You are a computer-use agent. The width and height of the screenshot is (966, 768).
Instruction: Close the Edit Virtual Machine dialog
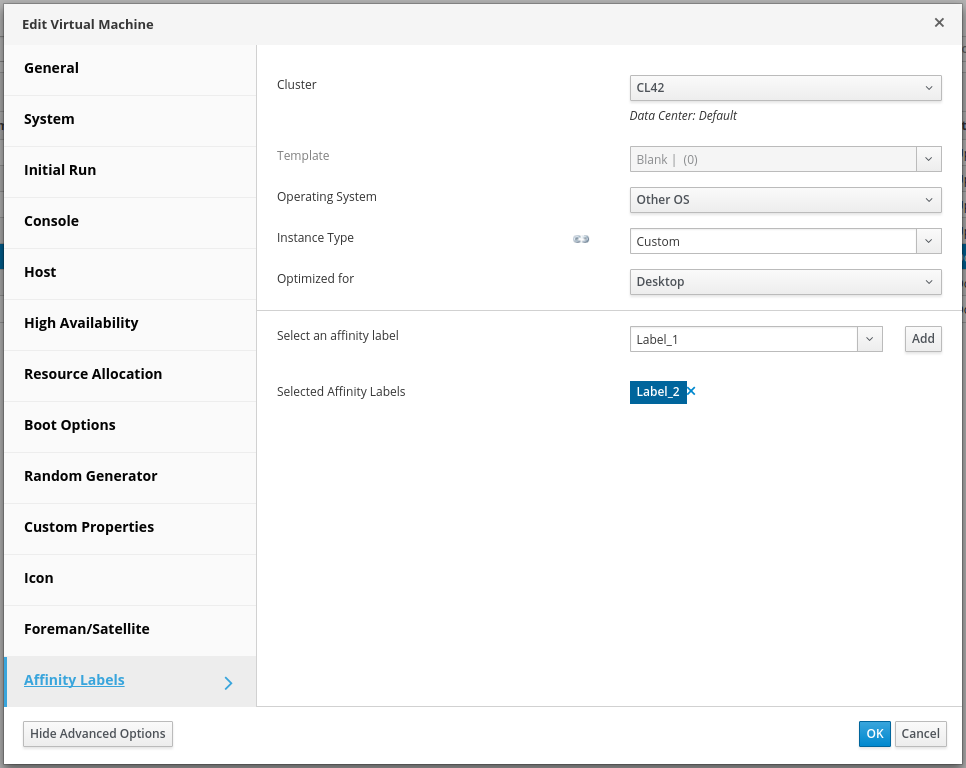tap(939, 23)
